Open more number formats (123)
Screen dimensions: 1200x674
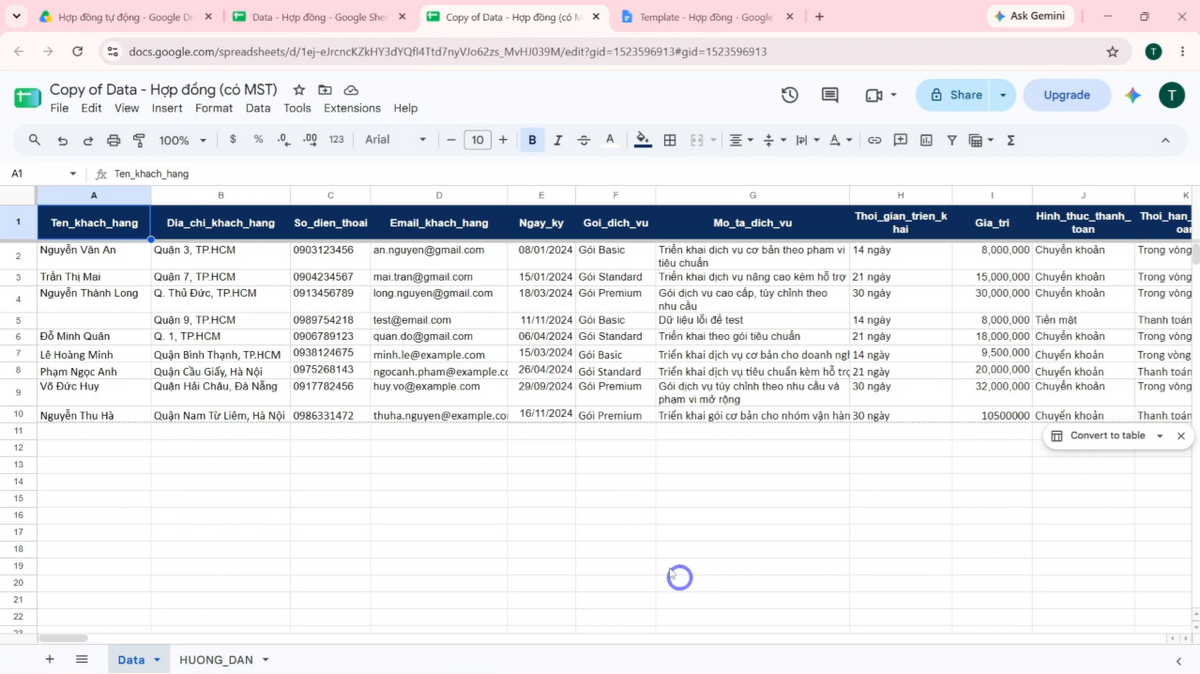[x=336, y=140]
